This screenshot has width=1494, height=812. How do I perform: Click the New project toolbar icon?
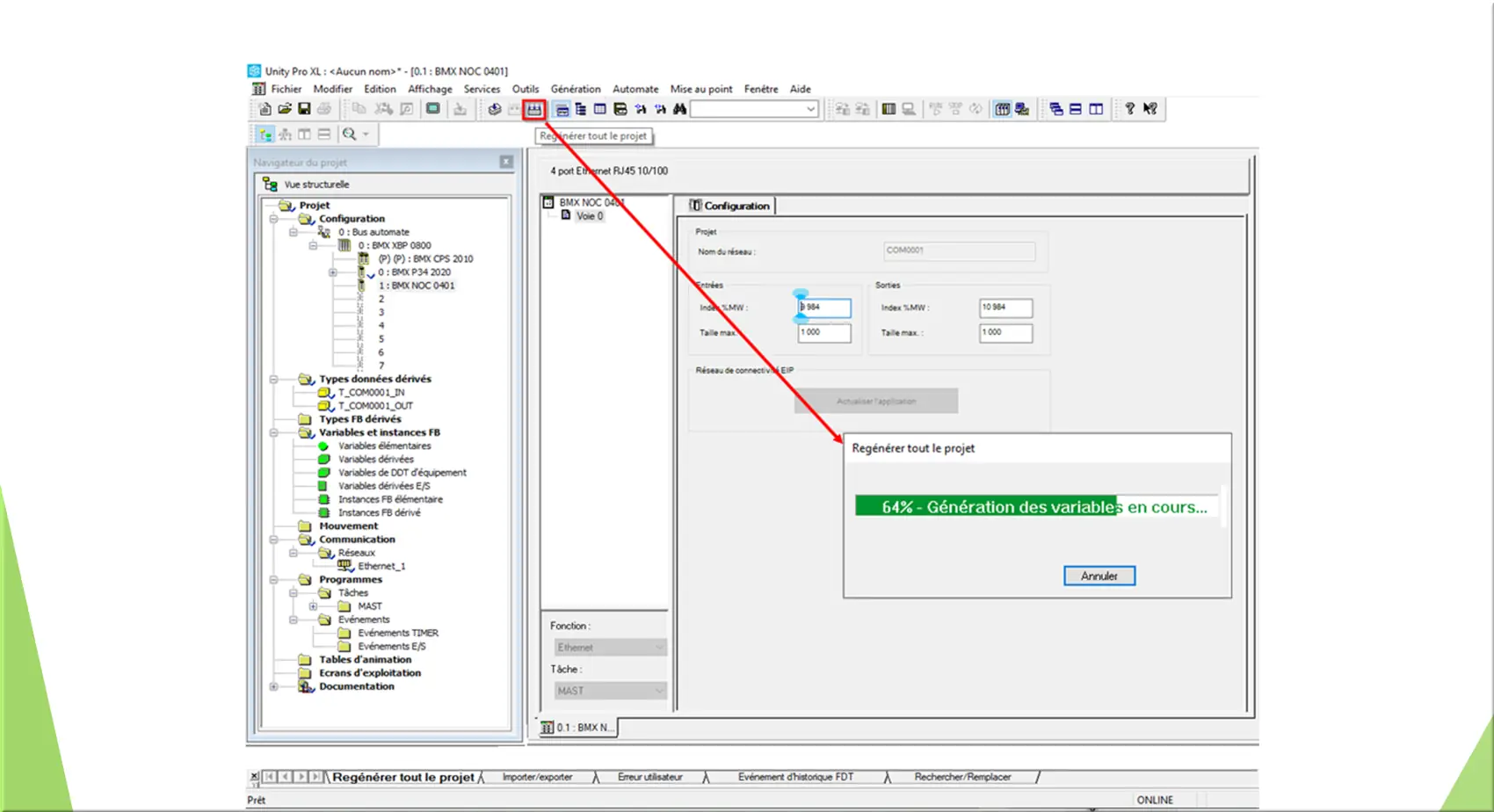[265, 109]
